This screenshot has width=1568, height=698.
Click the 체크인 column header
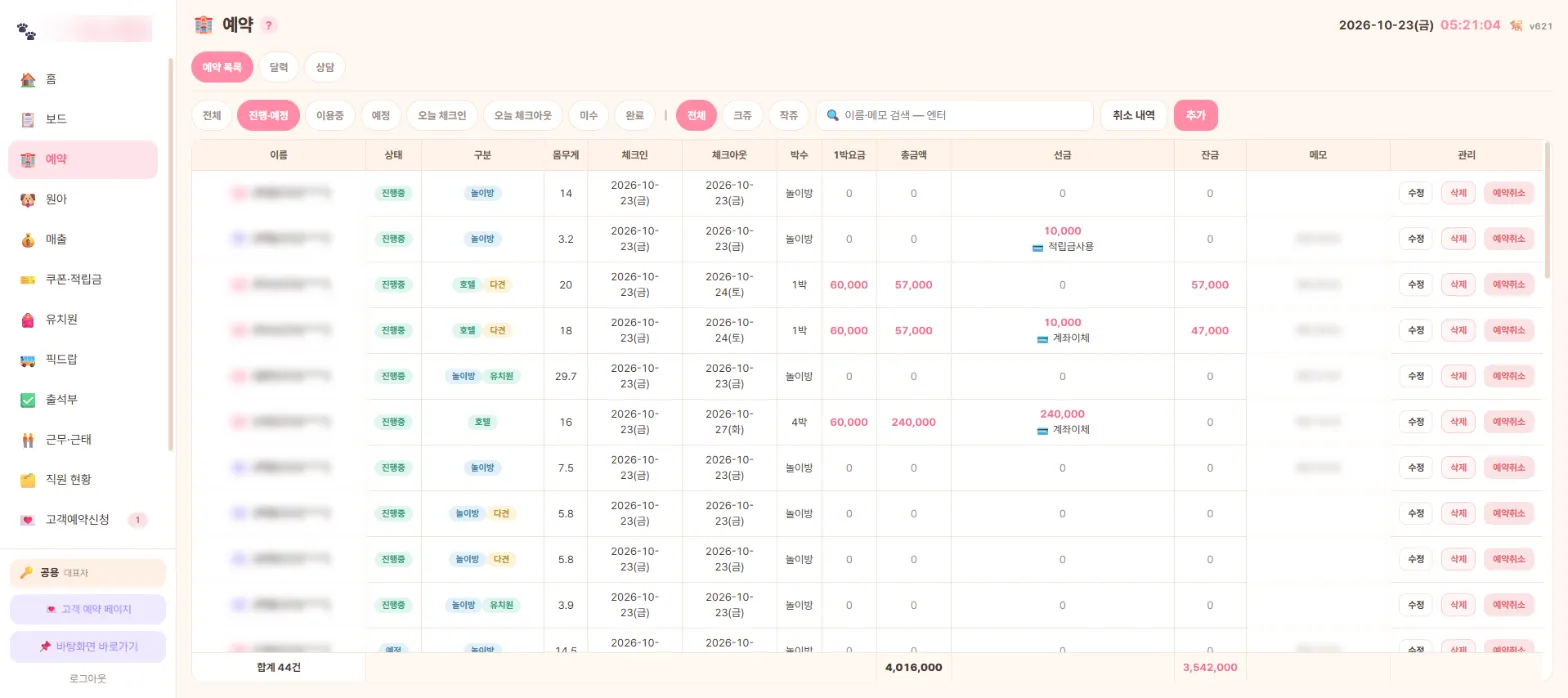(635, 155)
